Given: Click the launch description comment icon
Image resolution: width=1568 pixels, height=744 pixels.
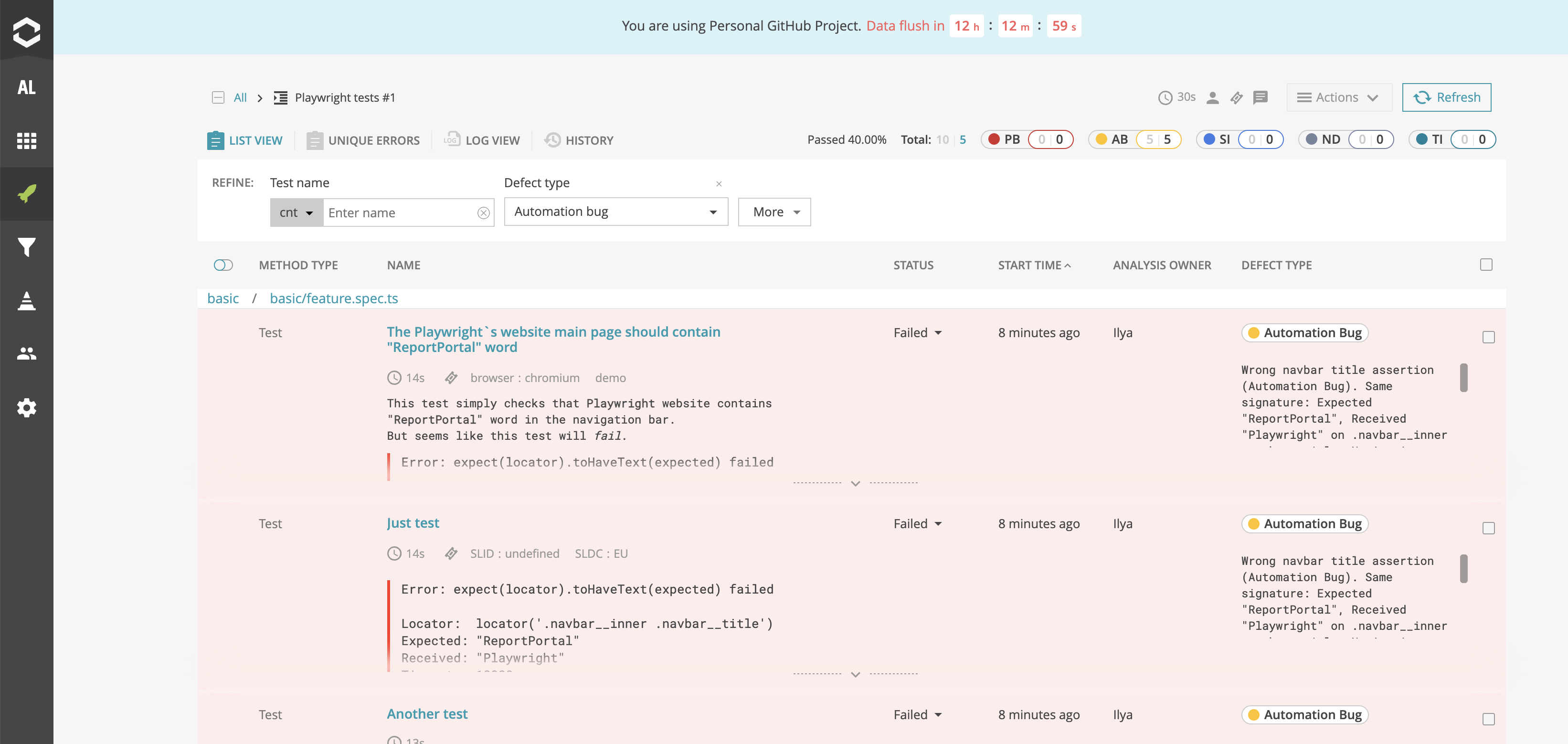Looking at the screenshot, I should [x=1261, y=97].
